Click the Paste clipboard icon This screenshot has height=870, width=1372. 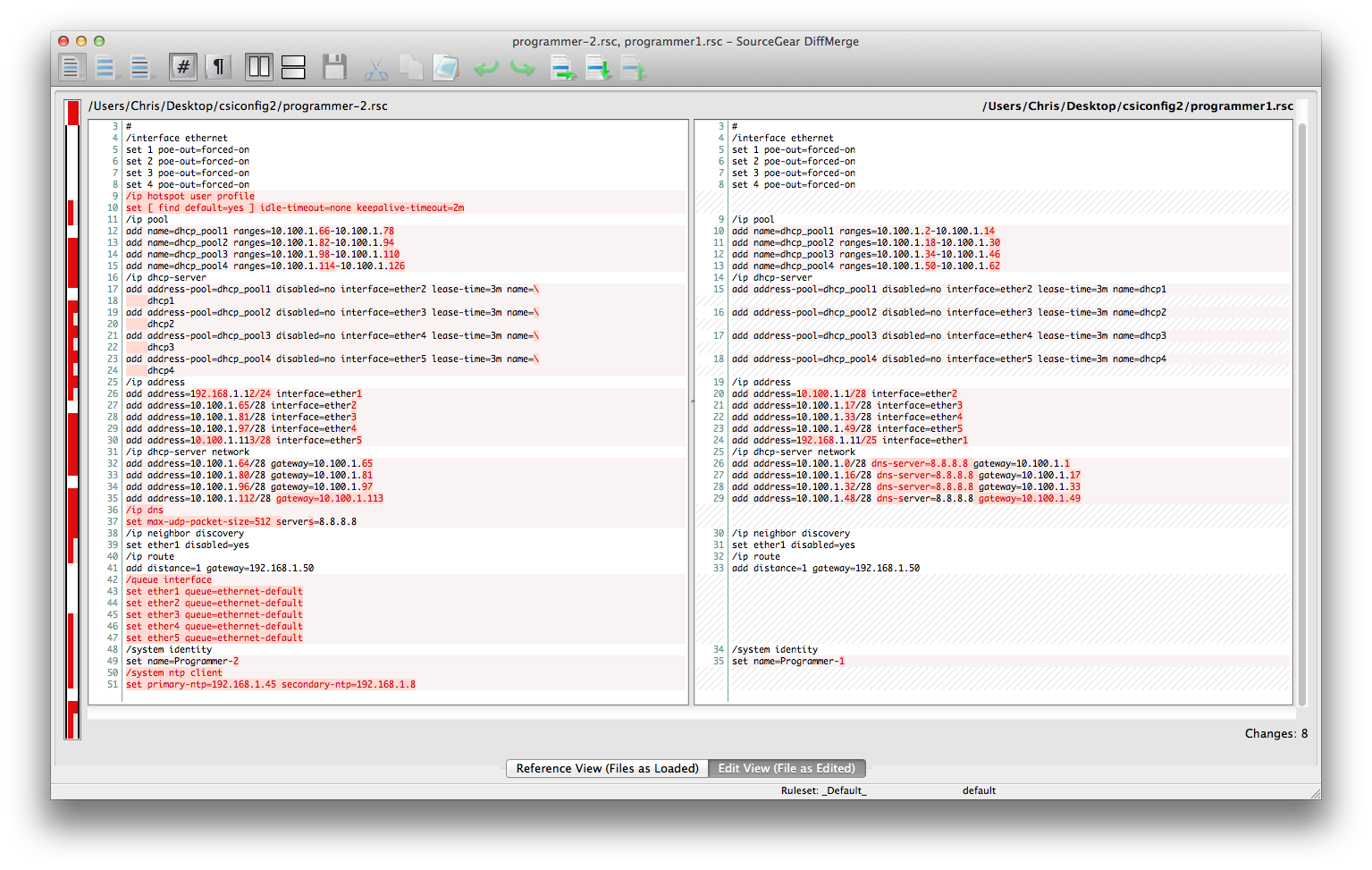pos(446,67)
